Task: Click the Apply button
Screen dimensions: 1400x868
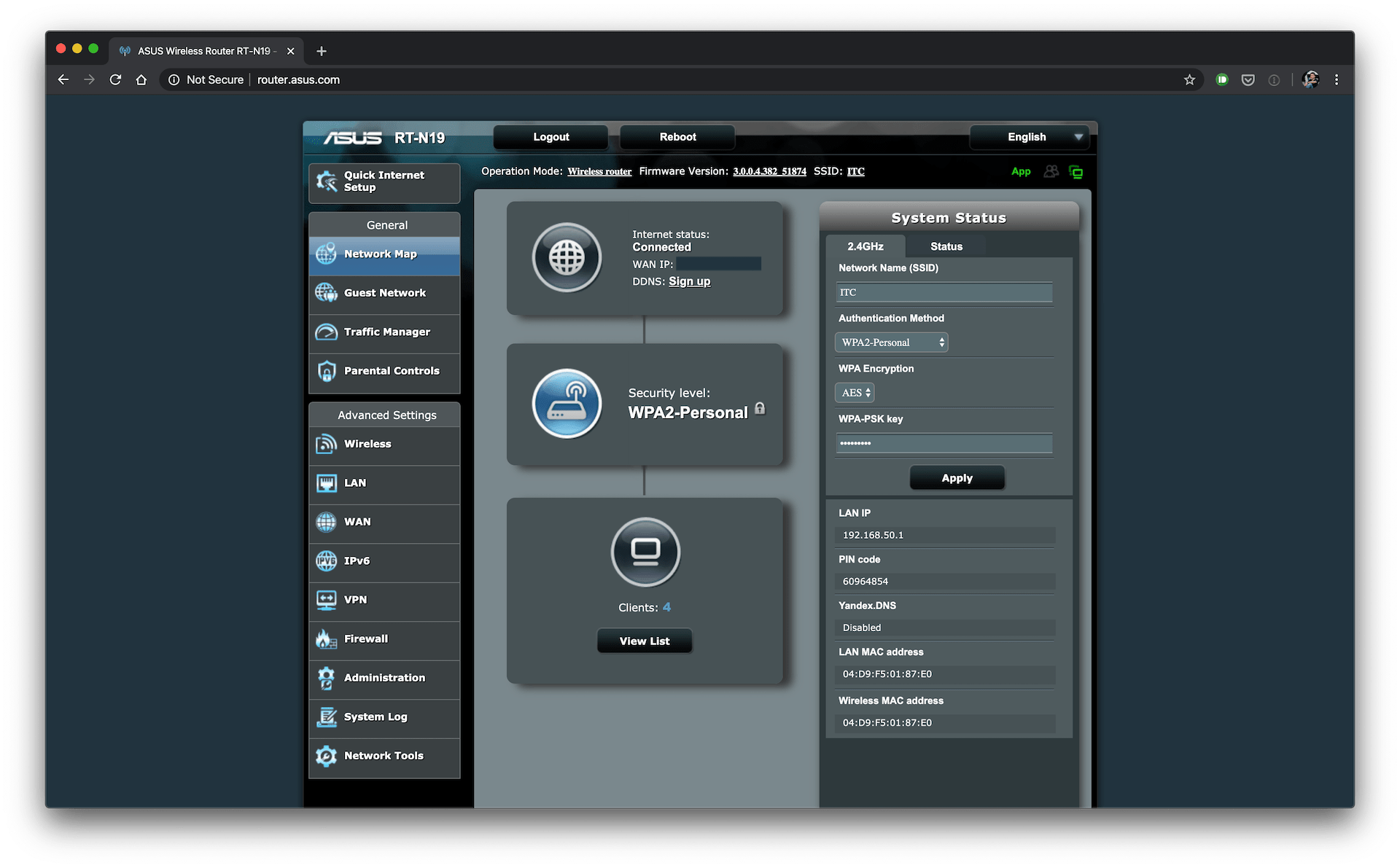Action: coord(957,478)
